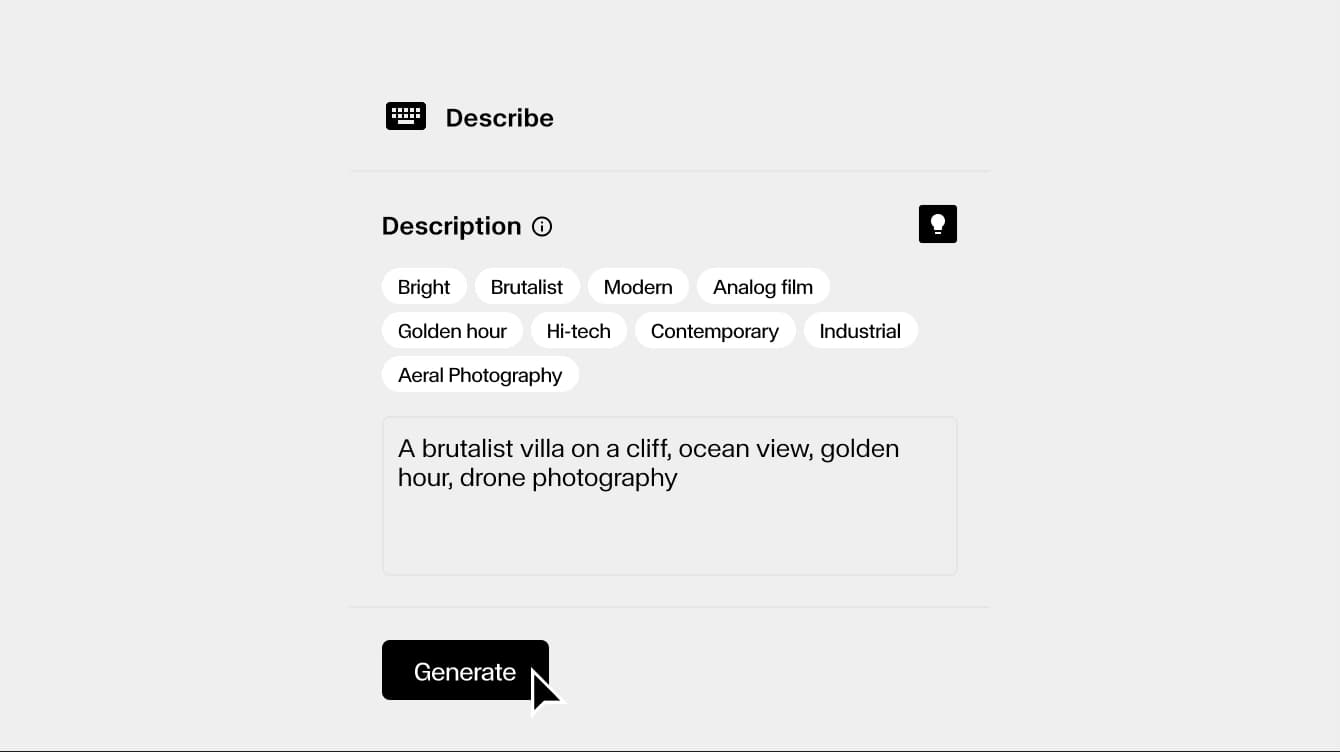Apply the Golden hour style tag
This screenshot has width=1340, height=752.
452,330
